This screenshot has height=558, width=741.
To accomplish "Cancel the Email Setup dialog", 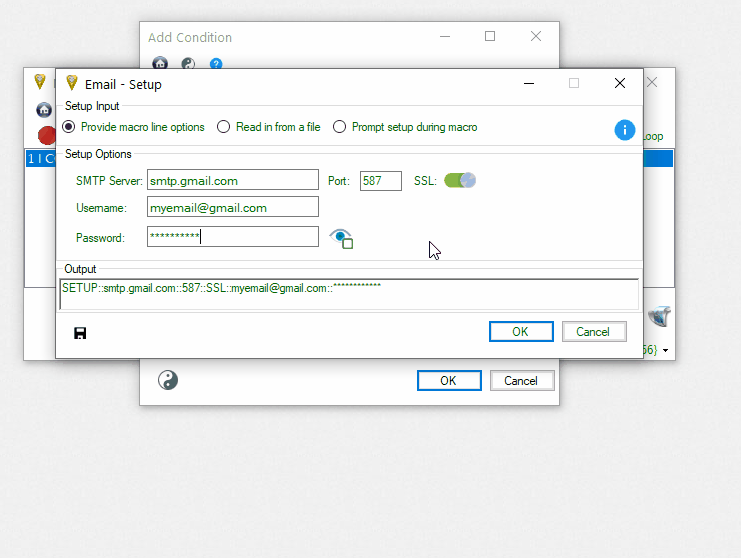I will (593, 331).
